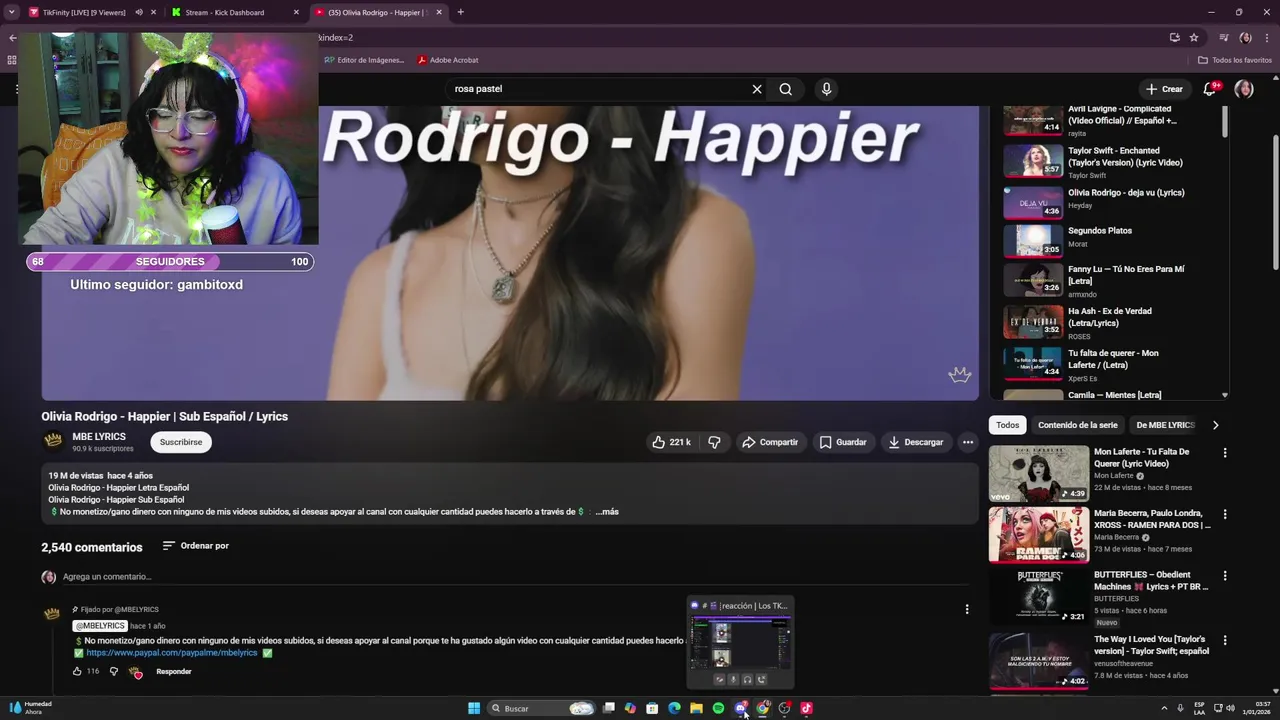Open options for Mon Laferte recommended video
Viewport: 1280px width, 720px height.
tap(1225, 453)
